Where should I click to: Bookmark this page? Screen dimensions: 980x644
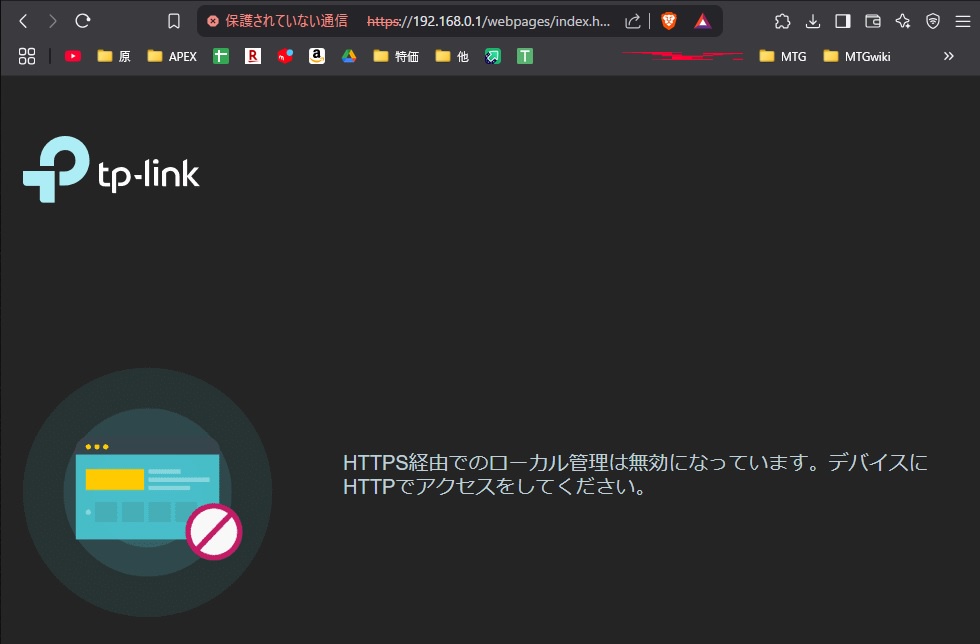[x=174, y=21]
